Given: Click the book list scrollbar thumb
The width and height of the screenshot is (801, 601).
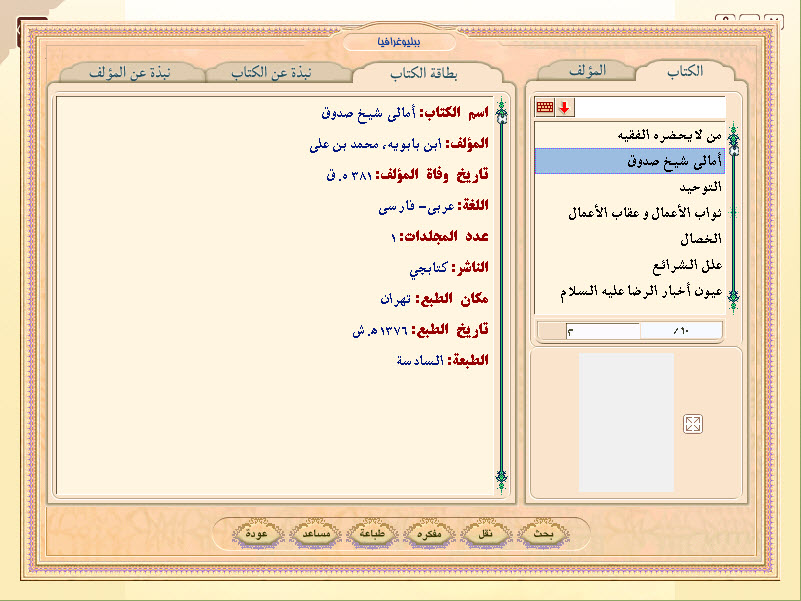Looking at the screenshot, I should (x=734, y=150).
